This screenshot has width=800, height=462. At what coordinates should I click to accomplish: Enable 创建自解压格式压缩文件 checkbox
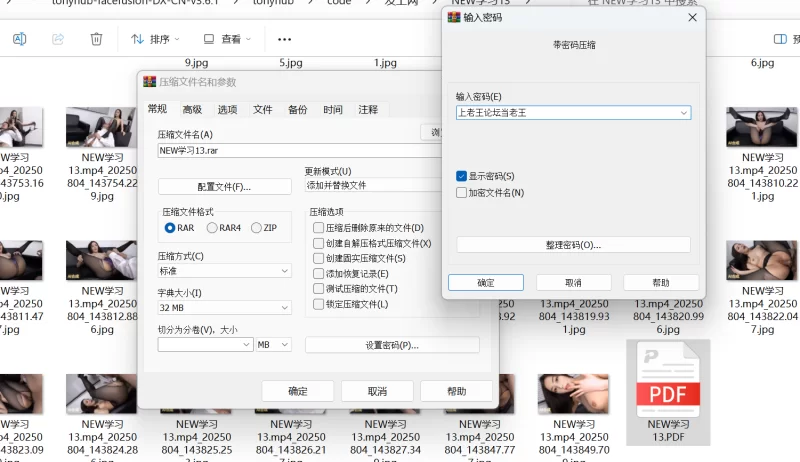coord(318,243)
